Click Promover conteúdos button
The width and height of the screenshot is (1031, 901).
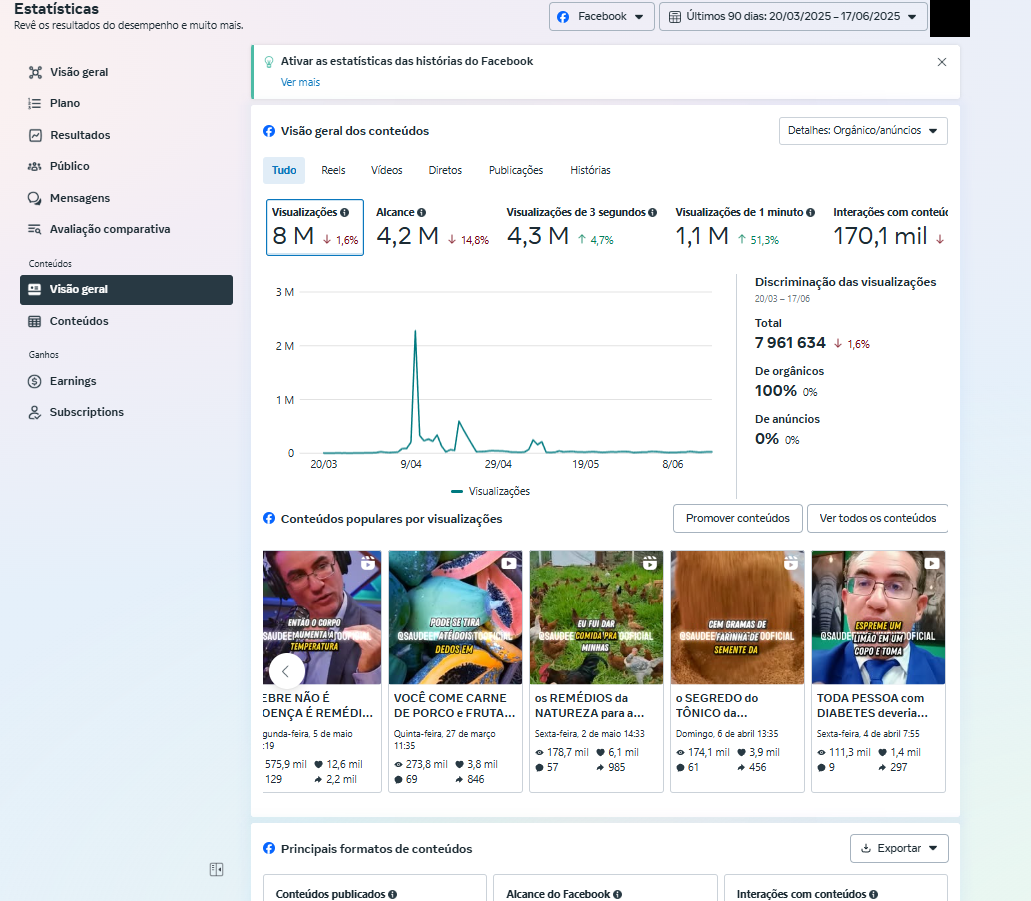click(738, 518)
